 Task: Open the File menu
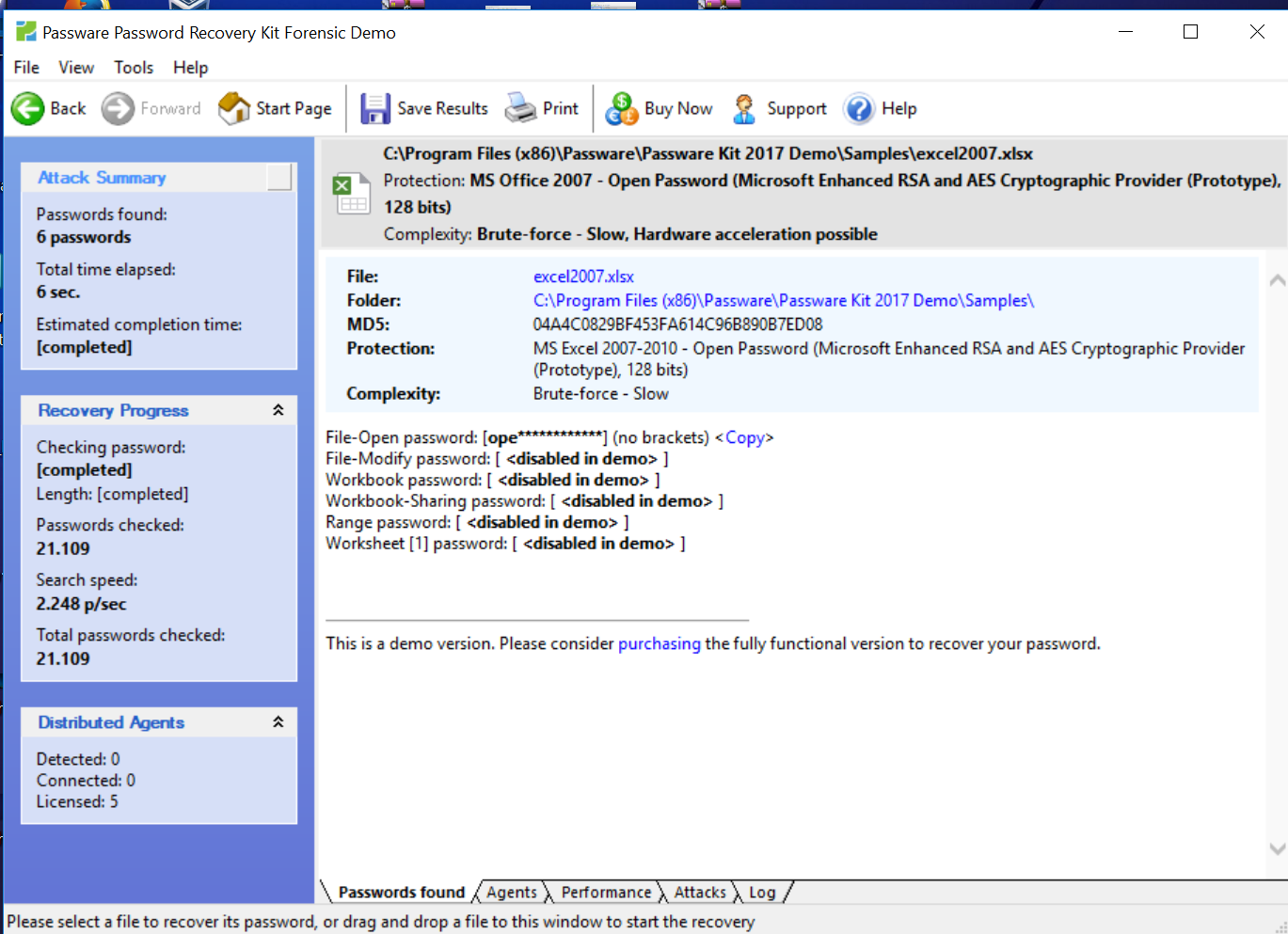[x=26, y=68]
